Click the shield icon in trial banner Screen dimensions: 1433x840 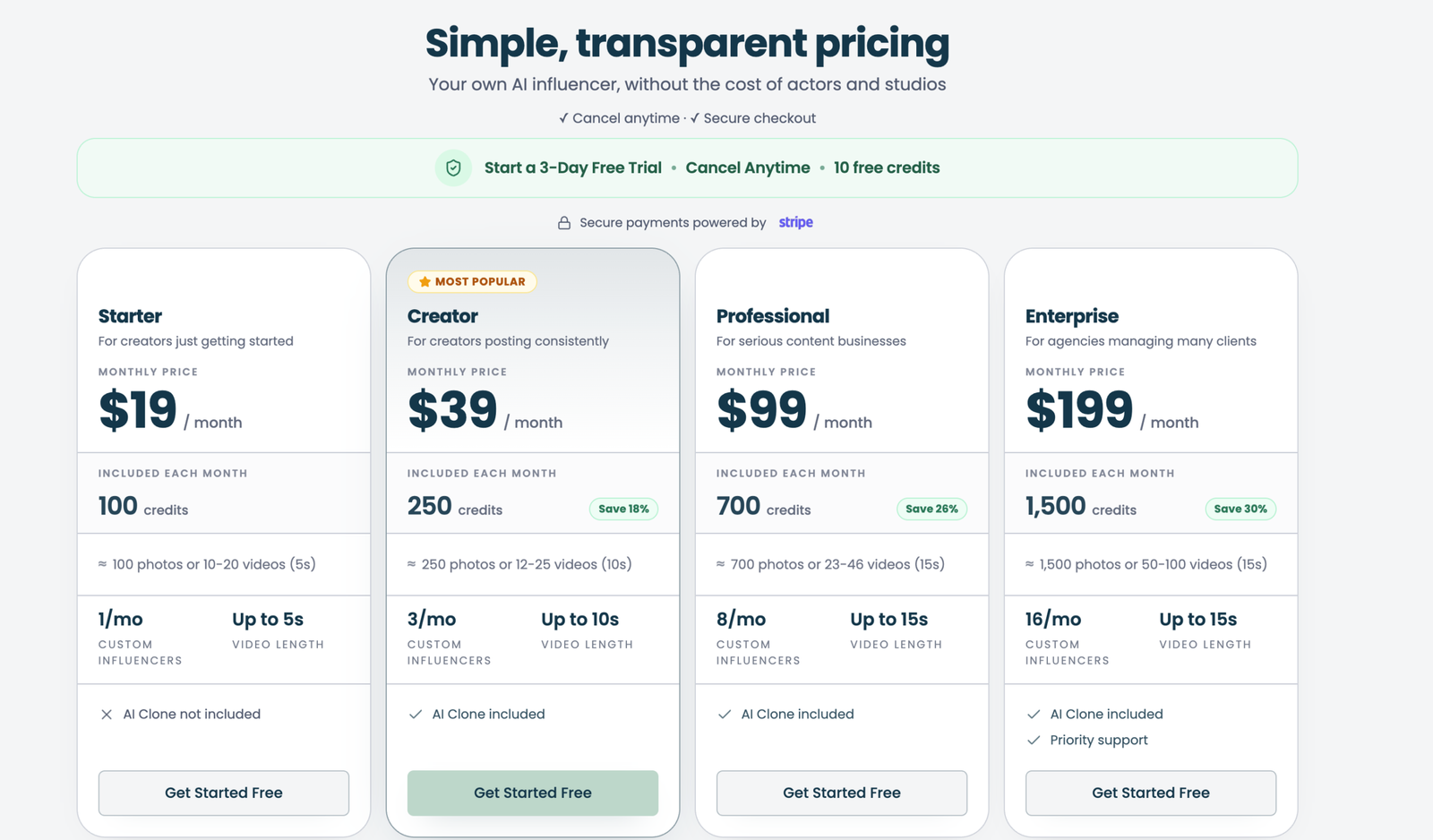tap(453, 167)
